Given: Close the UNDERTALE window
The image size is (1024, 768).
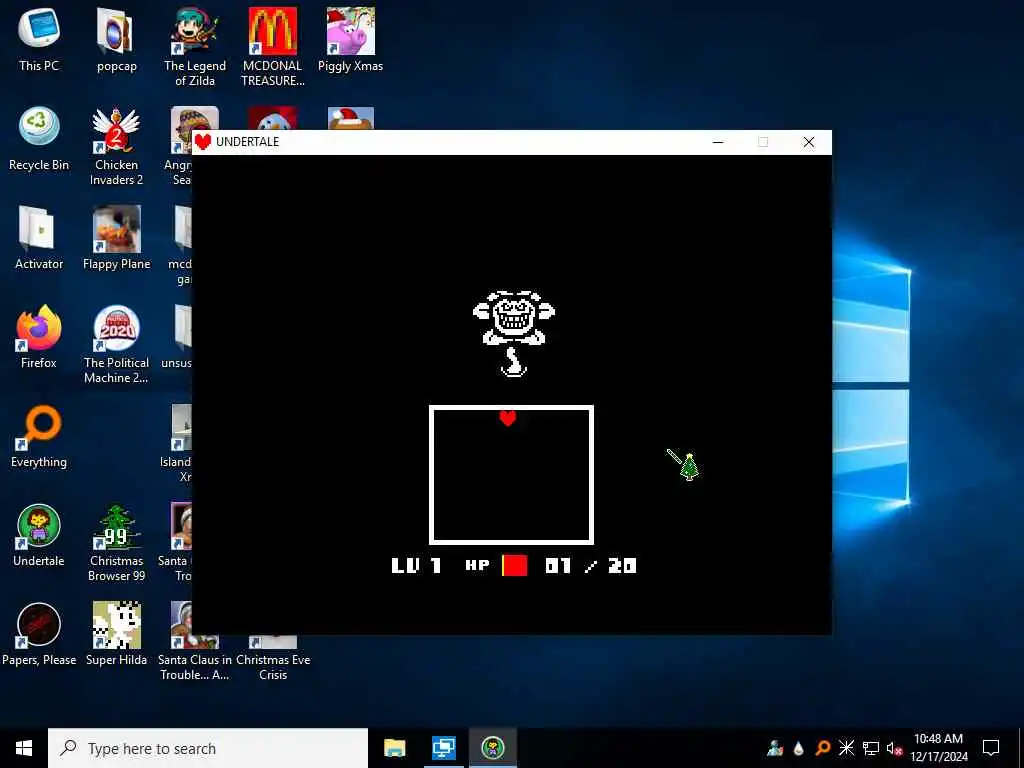Looking at the screenshot, I should click(x=808, y=142).
